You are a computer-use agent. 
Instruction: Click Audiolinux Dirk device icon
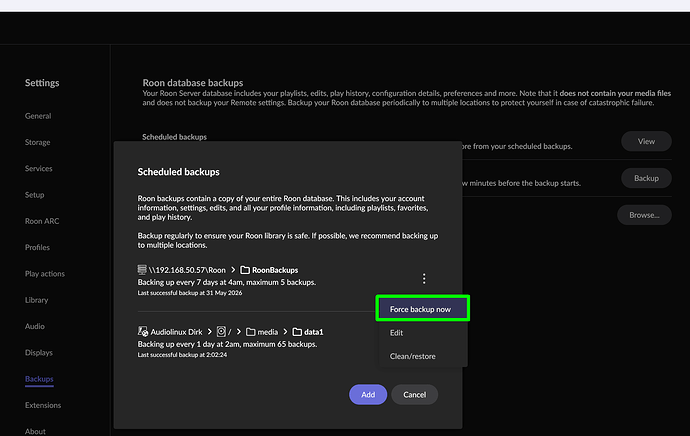[143, 331]
